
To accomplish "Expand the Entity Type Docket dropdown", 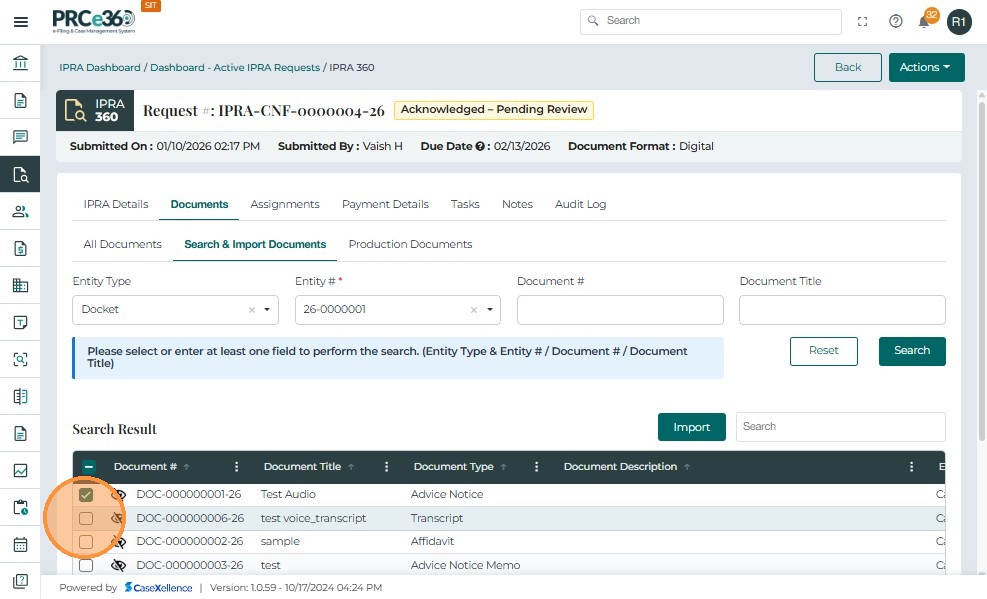I will point(266,310).
